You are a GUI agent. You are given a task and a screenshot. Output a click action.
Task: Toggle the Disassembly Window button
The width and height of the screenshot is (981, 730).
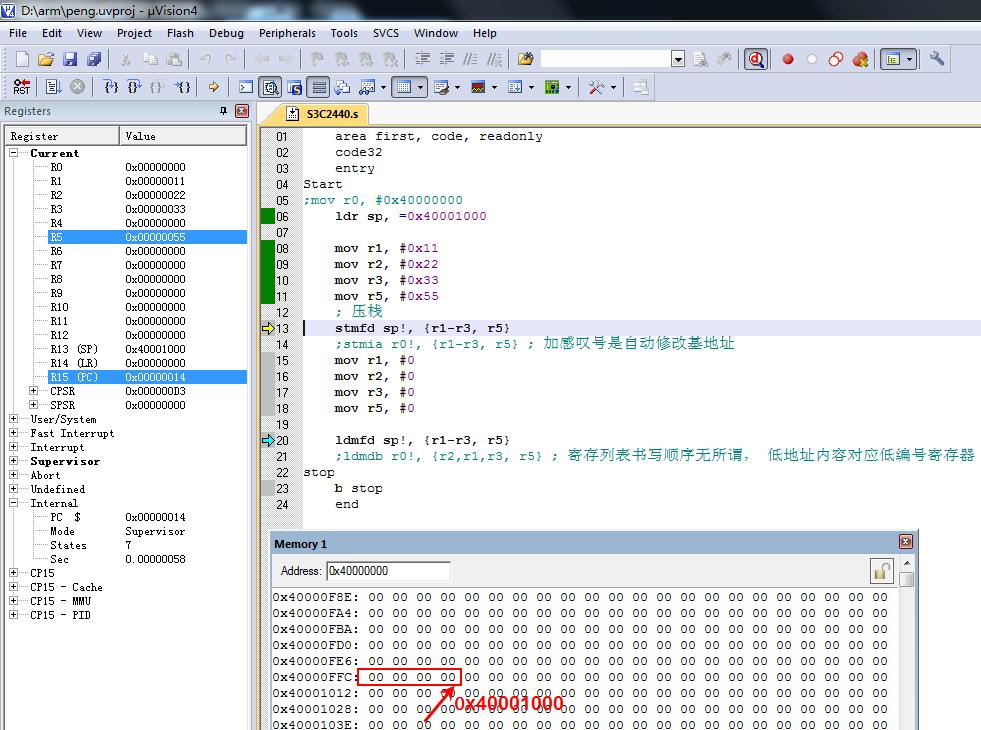click(x=270, y=87)
